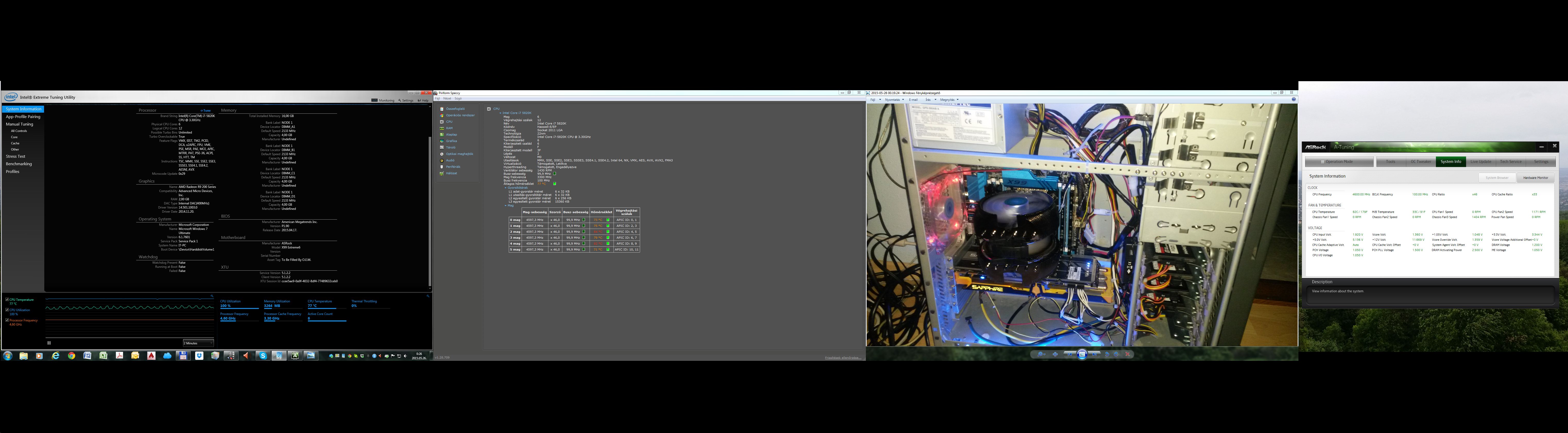The height and width of the screenshot is (433, 1568).
Task: Collapse Mag section in Speccy
Action: point(506,206)
